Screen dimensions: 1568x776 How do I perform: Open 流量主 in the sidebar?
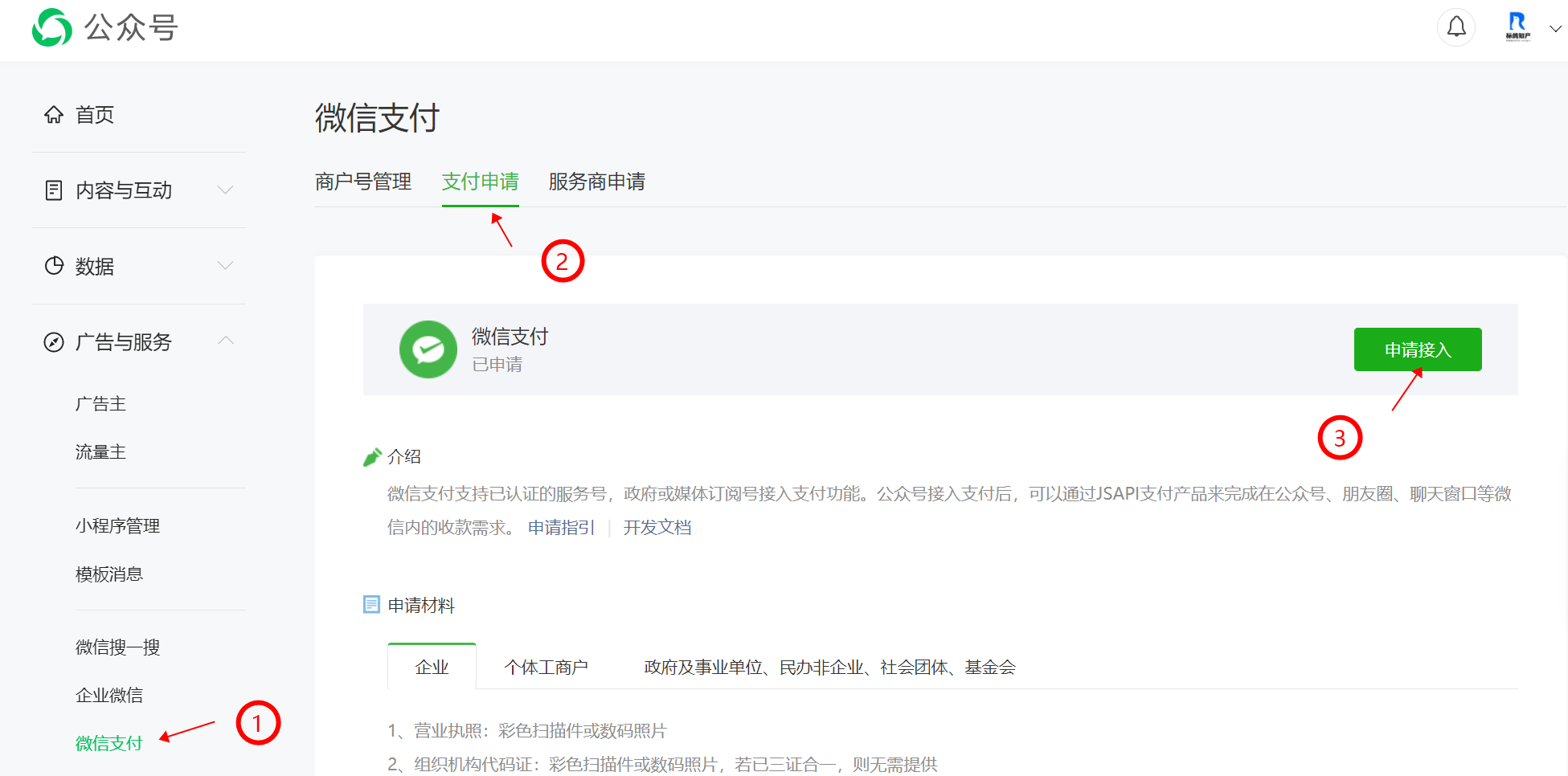coord(100,452)
